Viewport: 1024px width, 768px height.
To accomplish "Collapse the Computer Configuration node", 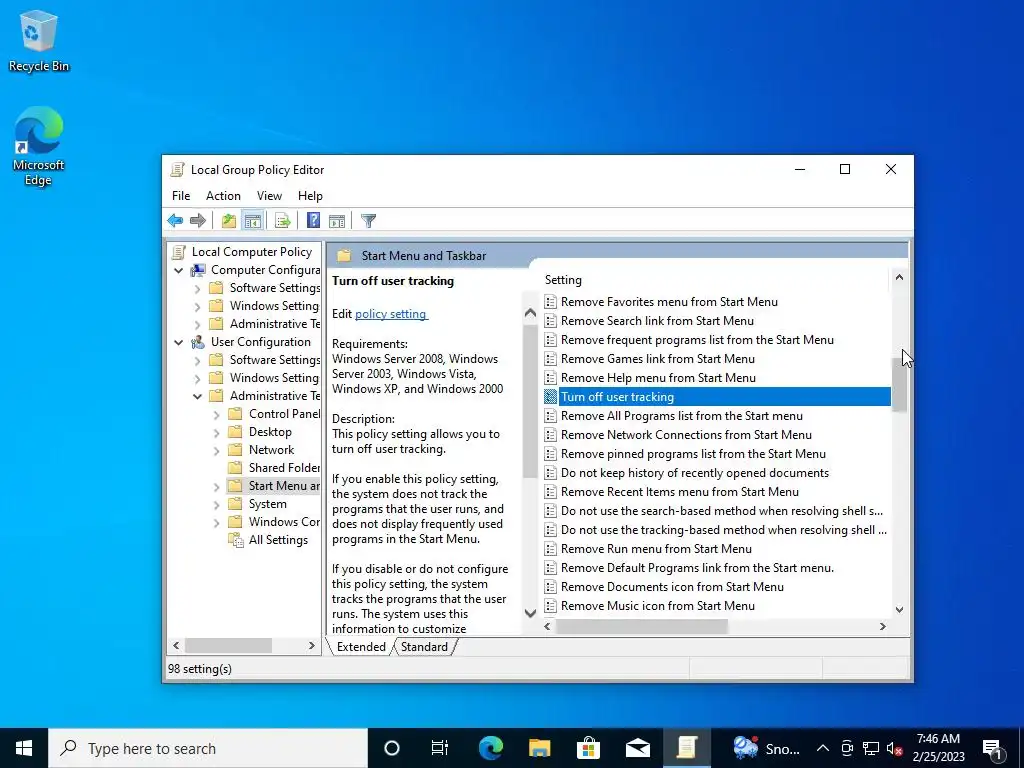I will 178,270.
